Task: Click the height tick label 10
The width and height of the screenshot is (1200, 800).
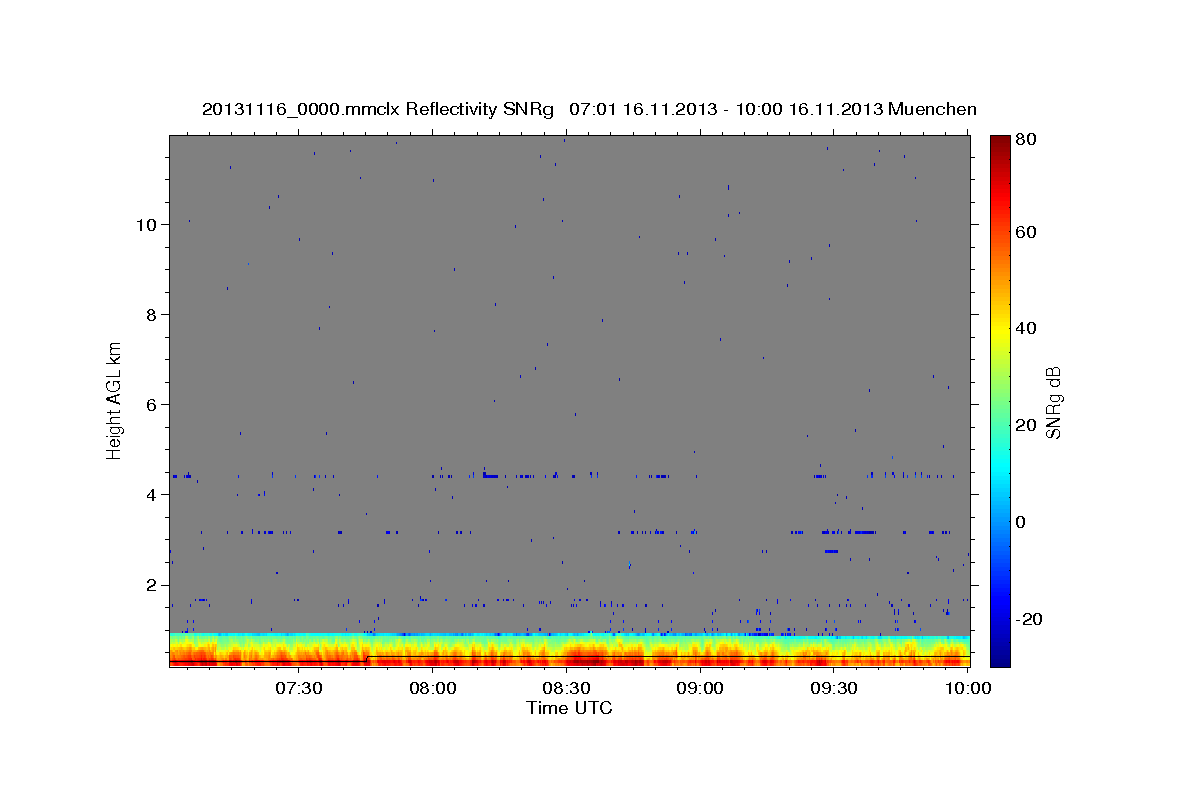Action: tap(147, 224)
